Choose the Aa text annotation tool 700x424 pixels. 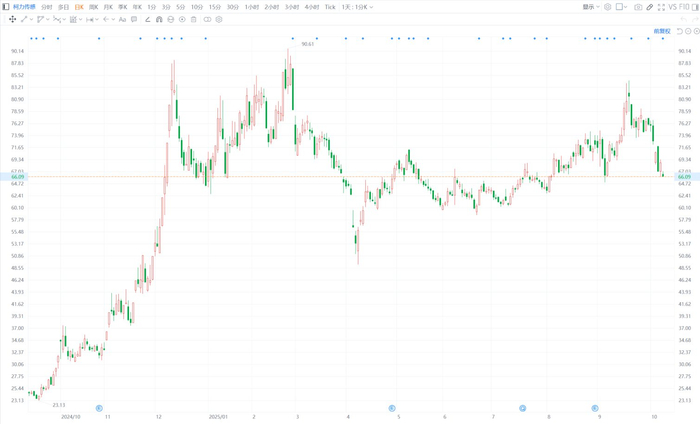(122, 19)
